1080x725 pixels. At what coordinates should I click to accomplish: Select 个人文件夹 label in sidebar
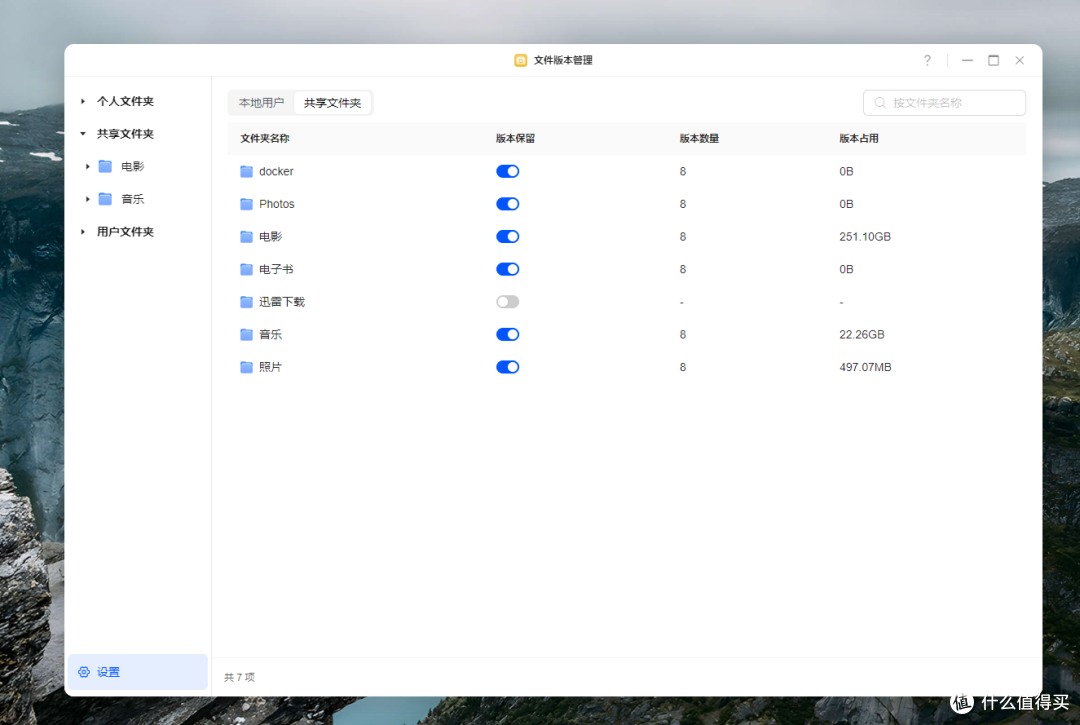point(125,101)
